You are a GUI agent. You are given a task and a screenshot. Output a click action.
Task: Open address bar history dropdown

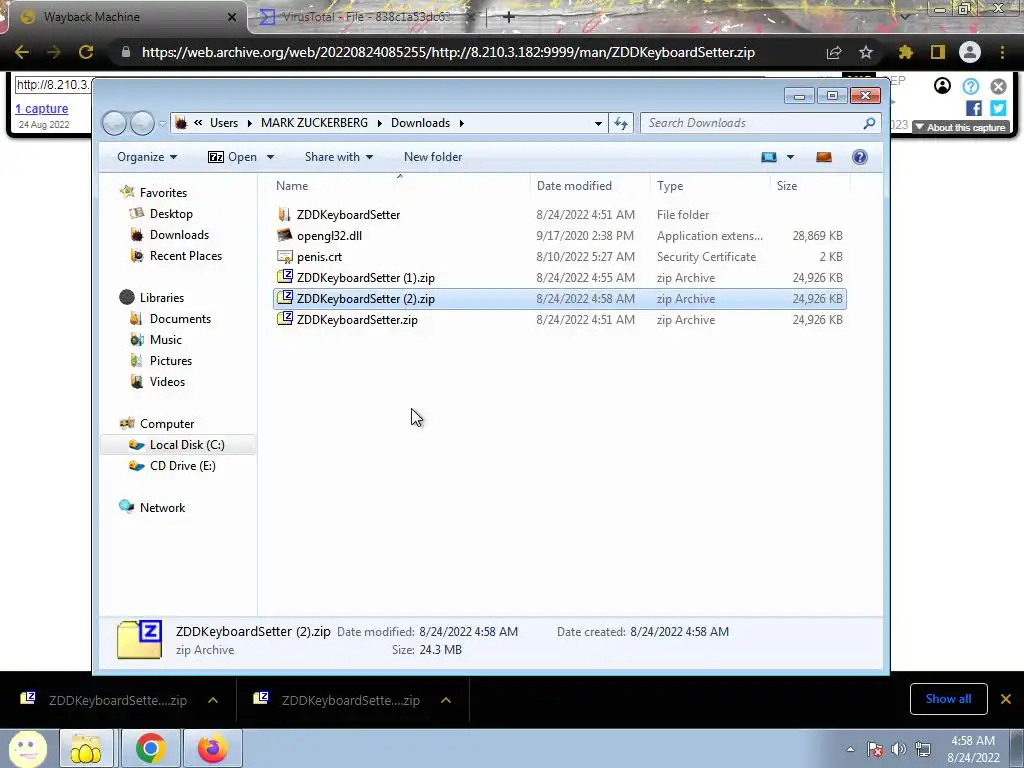598,123
